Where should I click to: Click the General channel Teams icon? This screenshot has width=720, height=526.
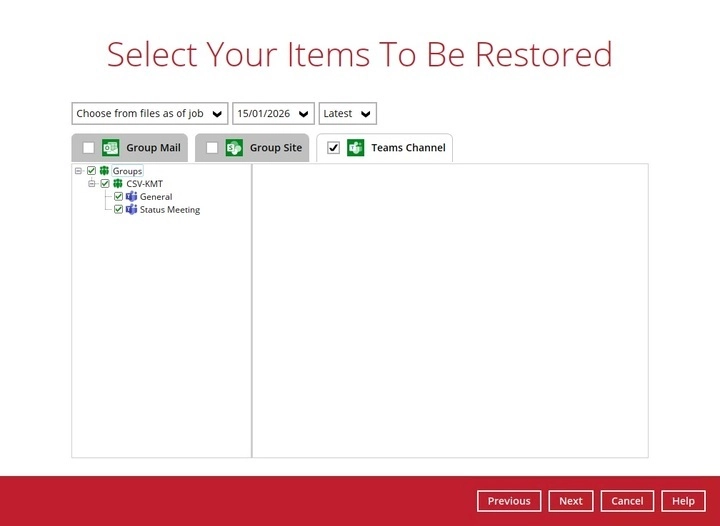(131, 197)
